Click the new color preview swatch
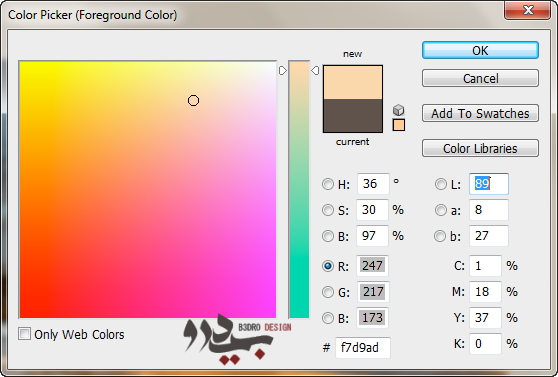558x377 pixels. point(353,82)
